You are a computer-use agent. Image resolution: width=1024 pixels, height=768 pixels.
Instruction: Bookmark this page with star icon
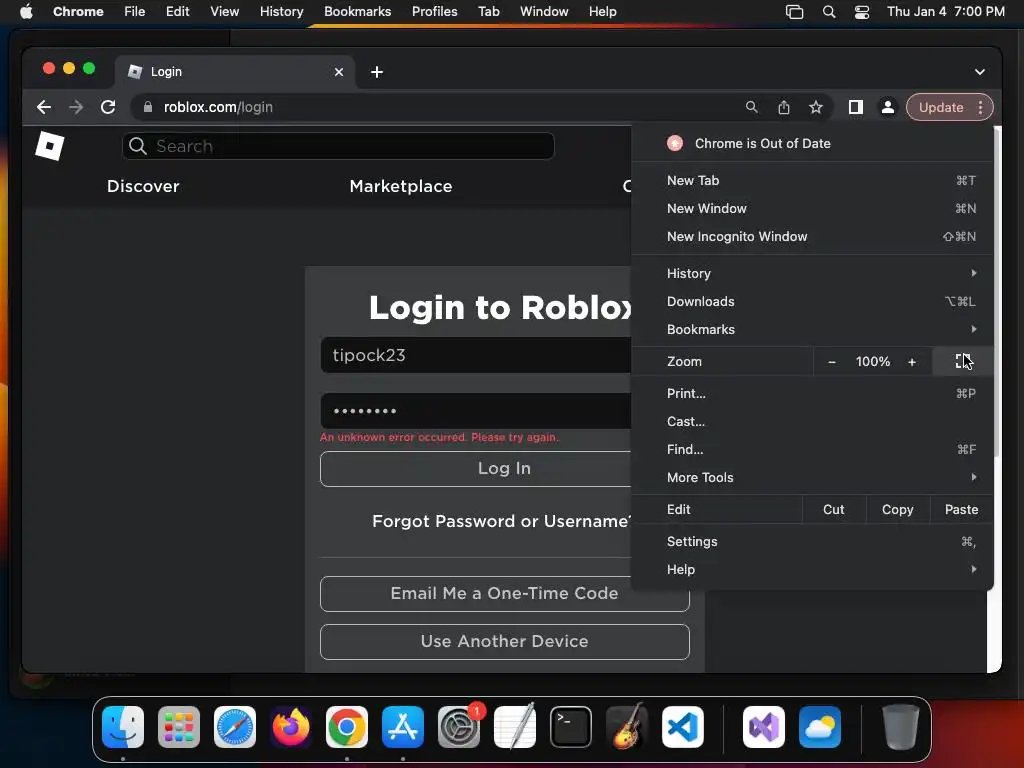pos(816,107)
